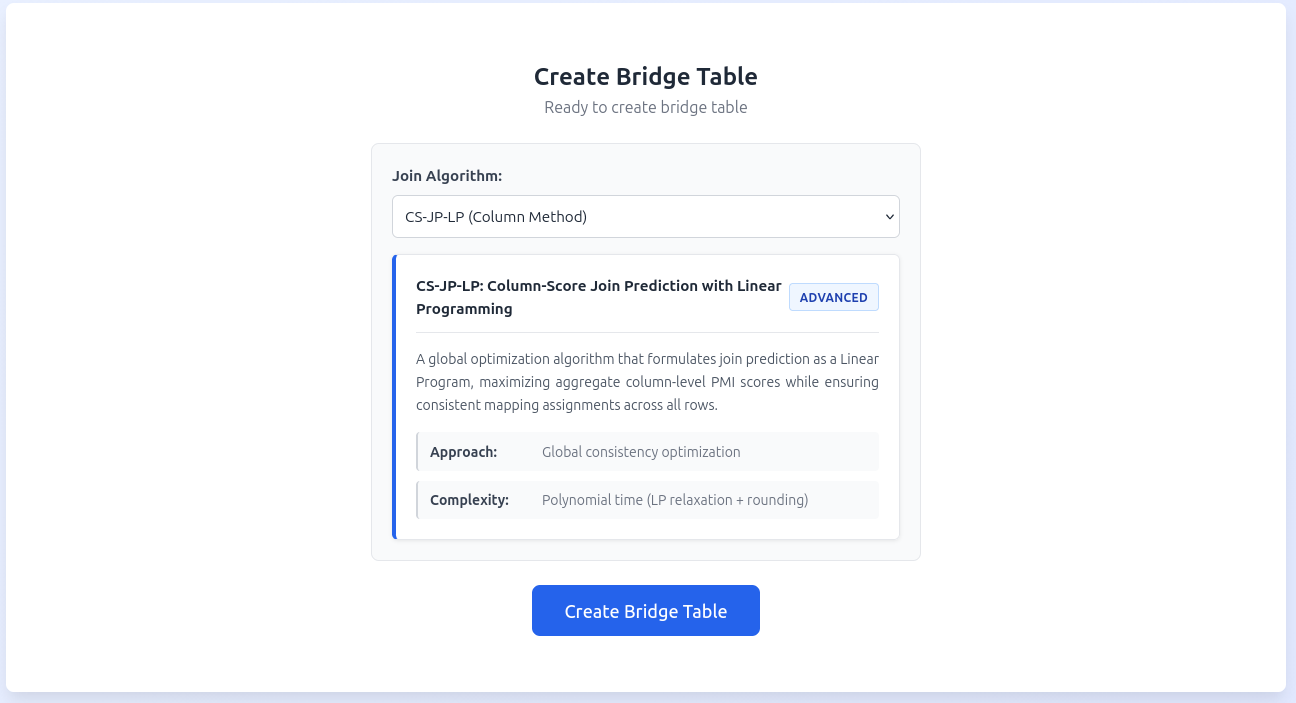This screenshot has width=1296, height=703.
Task: Select the "Global consistency optimization" value text
Action: pyautogui.click(x=641, y=452)
